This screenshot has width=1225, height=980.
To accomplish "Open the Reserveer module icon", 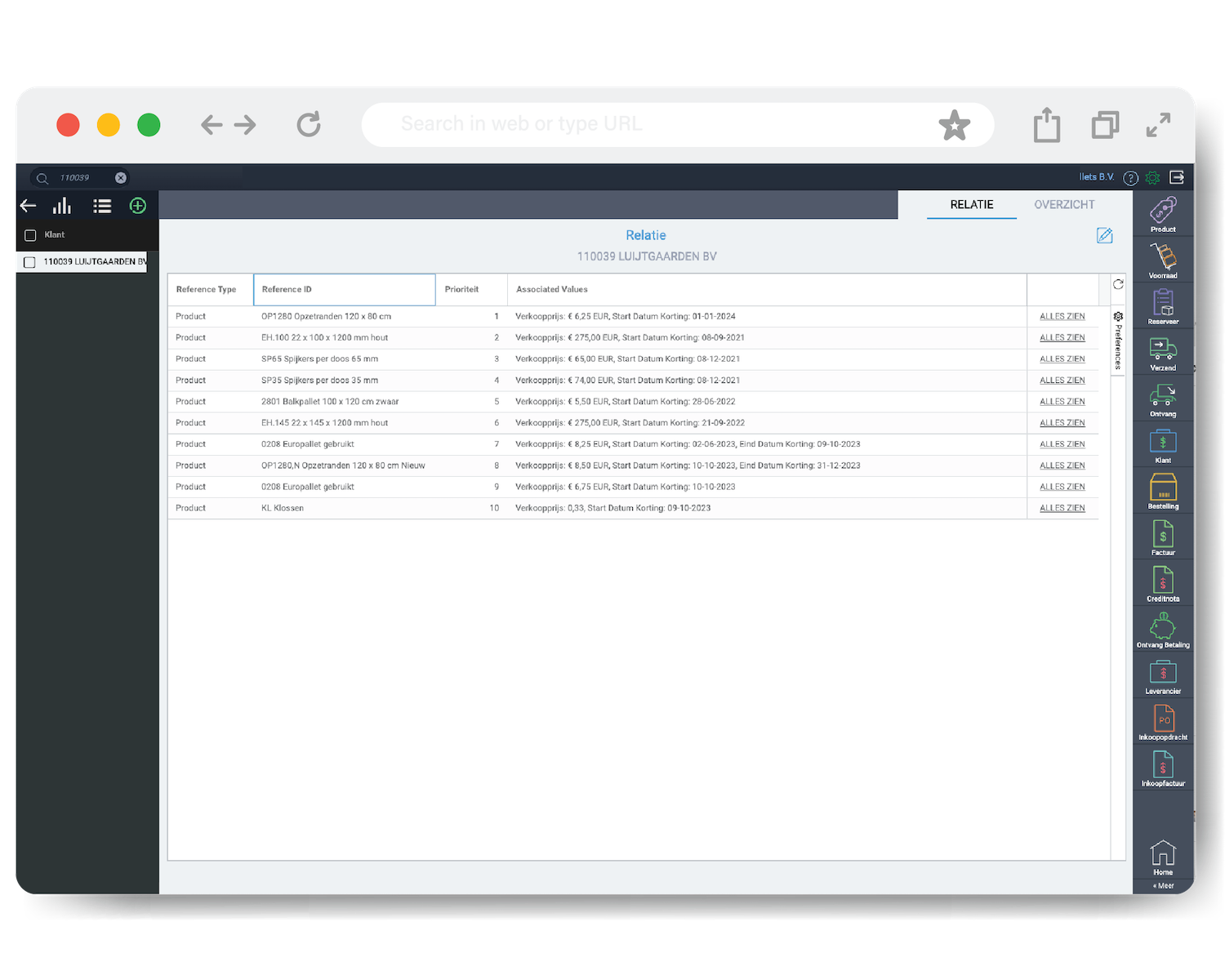I will point(1163,307).
